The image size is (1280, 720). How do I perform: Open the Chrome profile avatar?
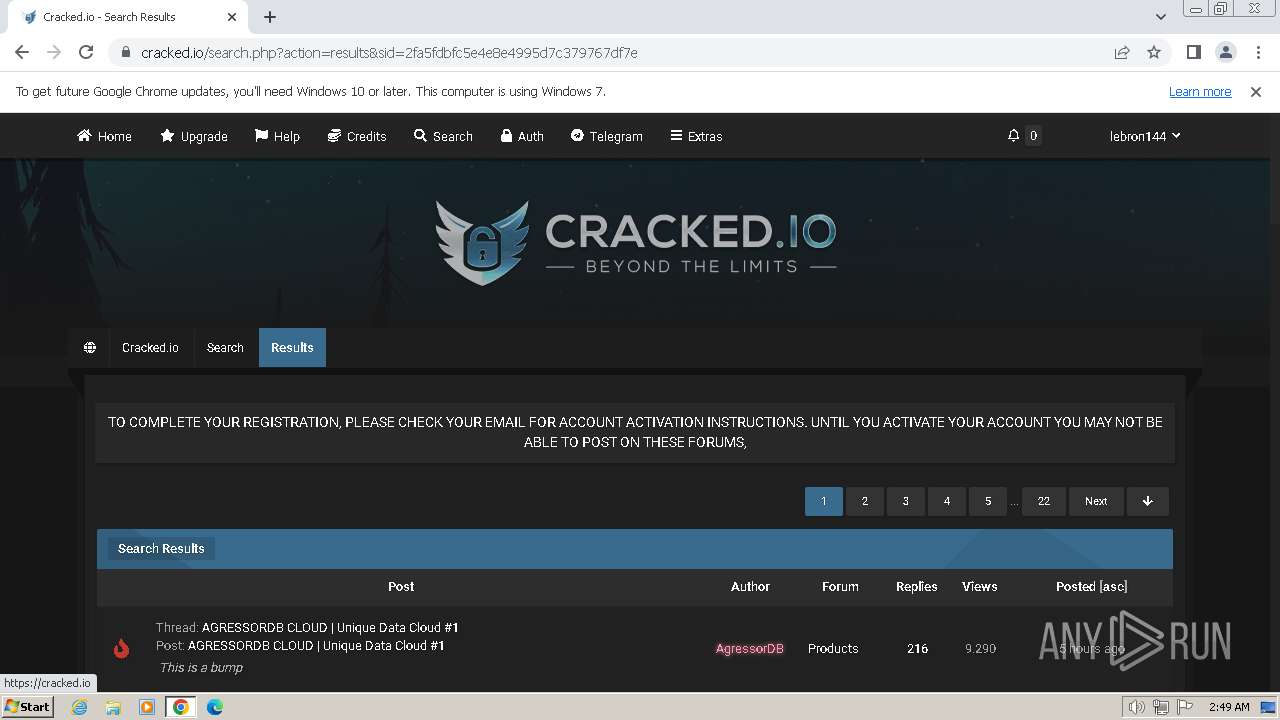pyautogui.click(x=1225, y=52)
